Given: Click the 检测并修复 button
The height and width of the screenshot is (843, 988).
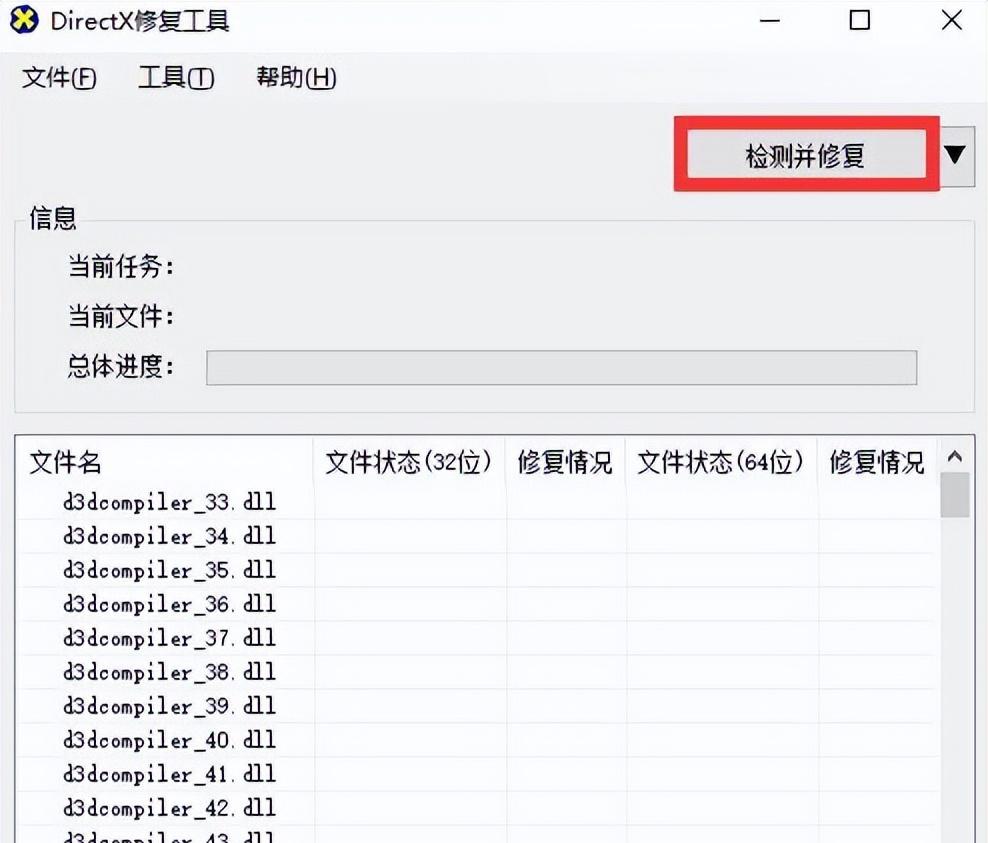Looking at the screenshot, I should pyautogui.click(x=806, y=154).
